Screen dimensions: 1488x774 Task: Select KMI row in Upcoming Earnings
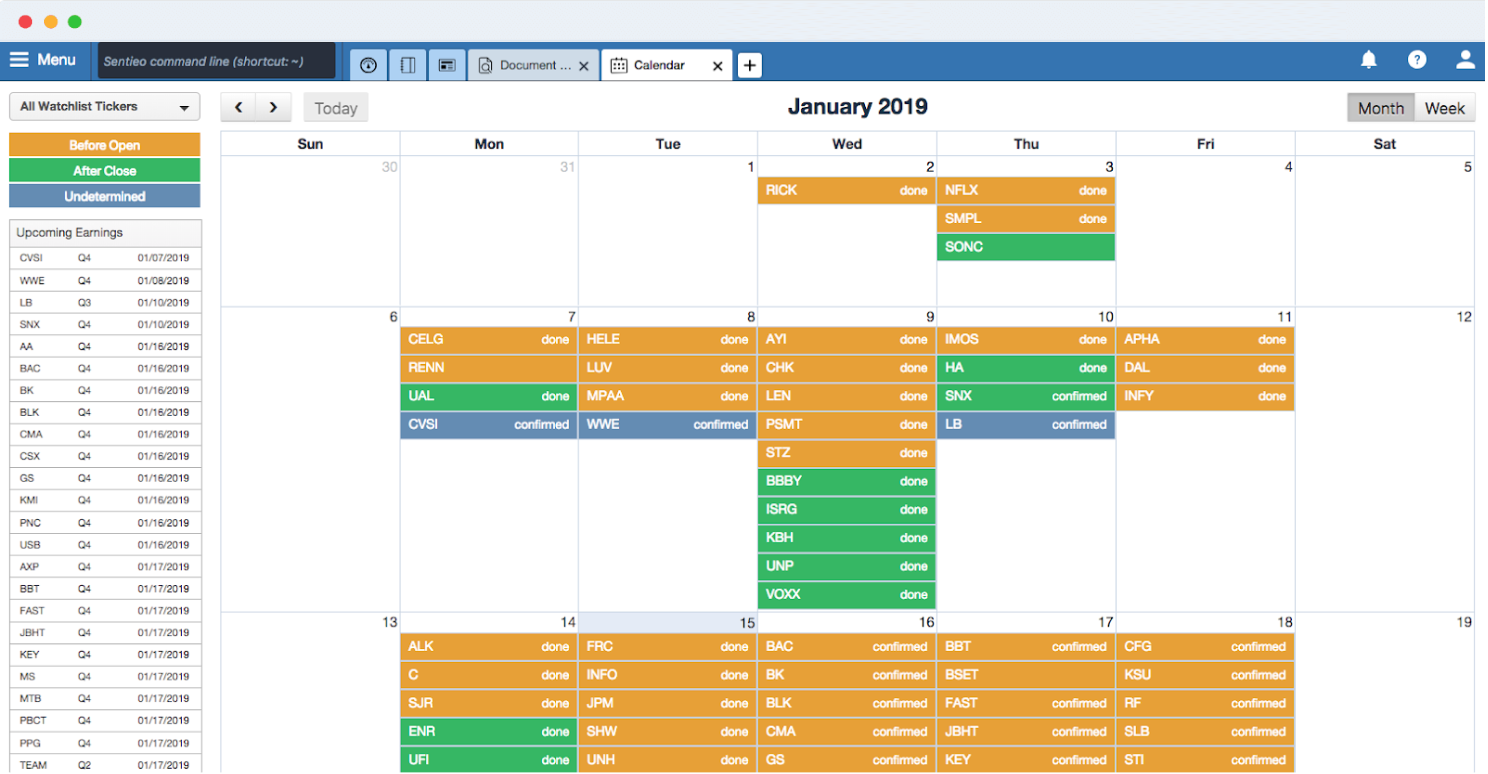(x=105, y=500)
